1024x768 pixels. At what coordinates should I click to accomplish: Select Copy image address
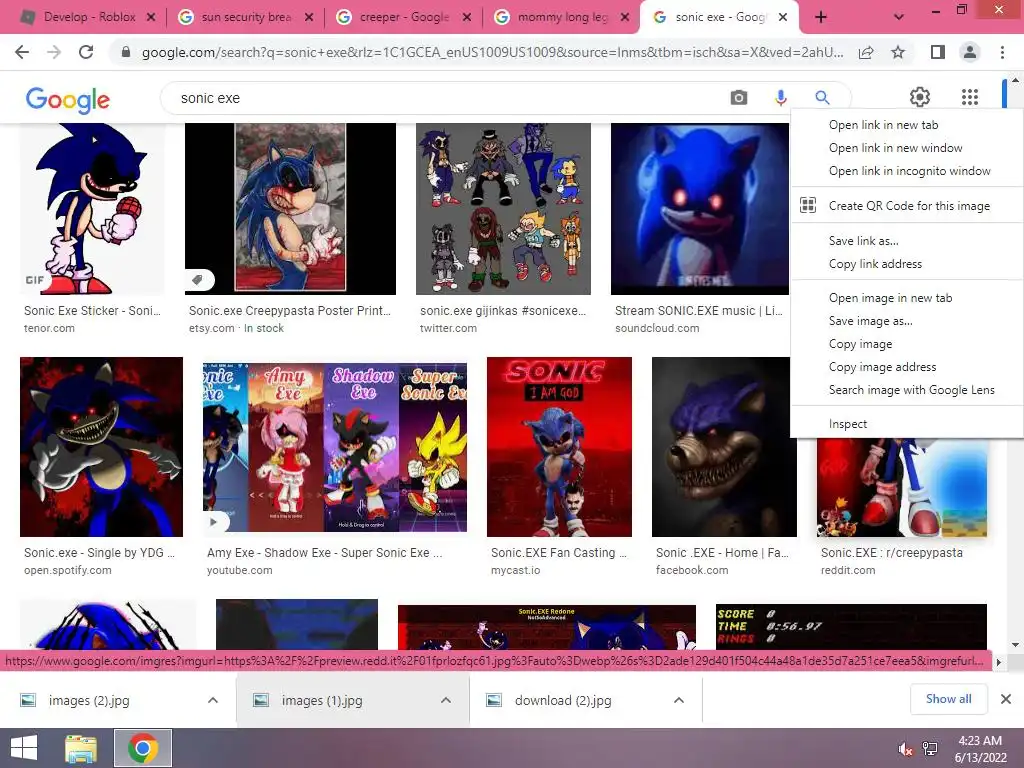(x=906, y=367)
